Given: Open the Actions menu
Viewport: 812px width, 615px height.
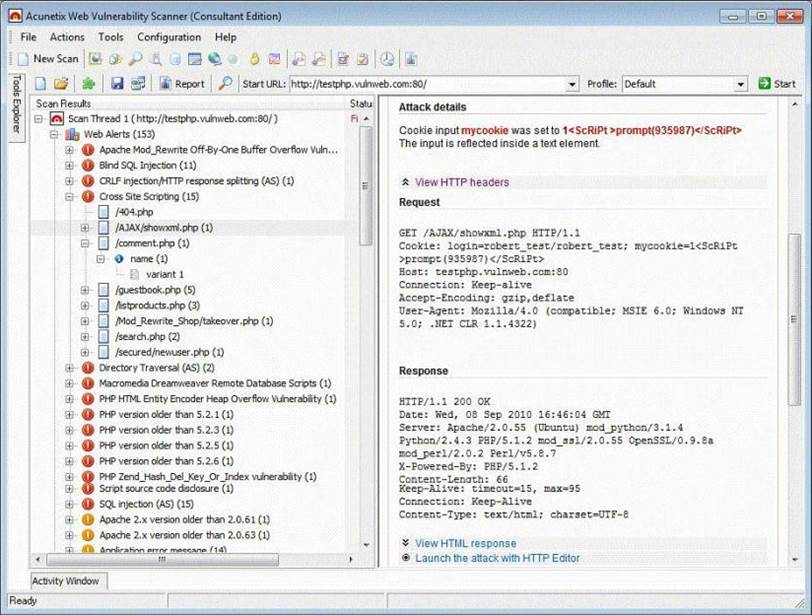Looking at the screenshot, I should 68,37.
